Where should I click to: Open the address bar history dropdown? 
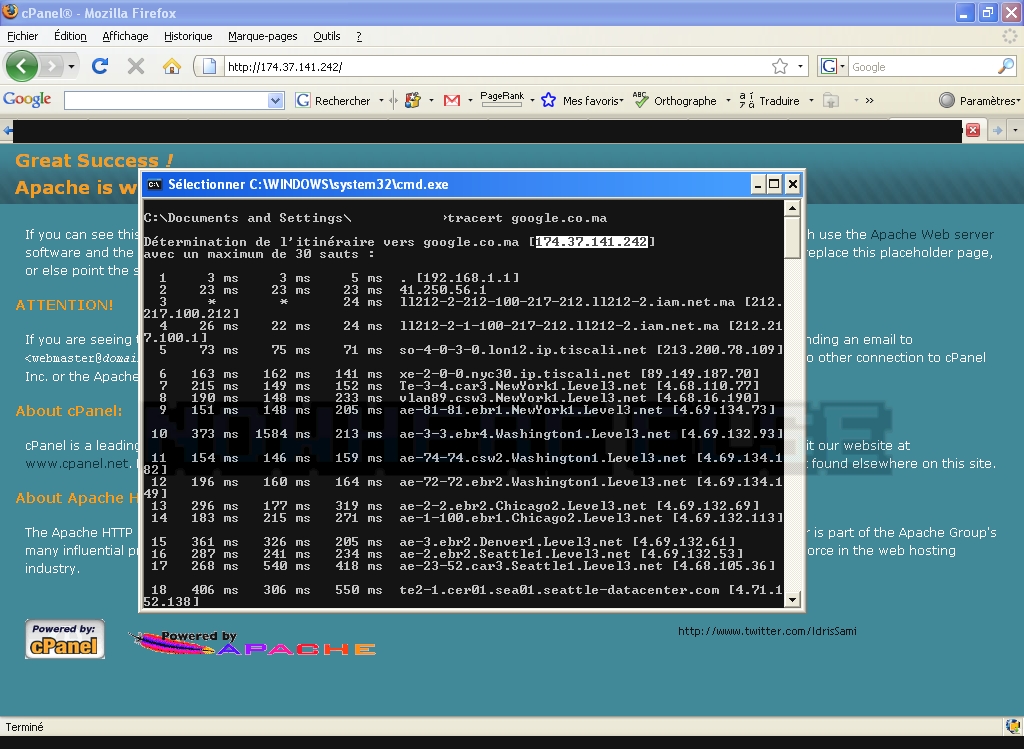coord(800,67)
